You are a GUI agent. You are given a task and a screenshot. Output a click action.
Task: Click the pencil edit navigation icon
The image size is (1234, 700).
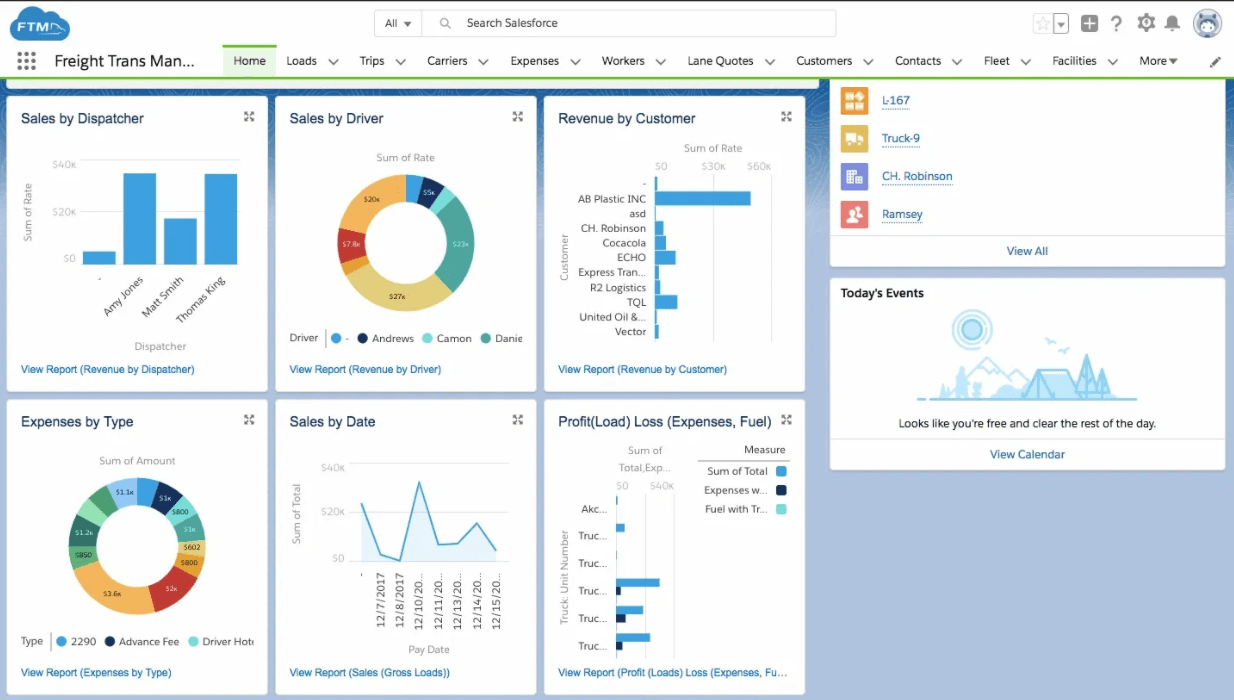[1215, 62]
